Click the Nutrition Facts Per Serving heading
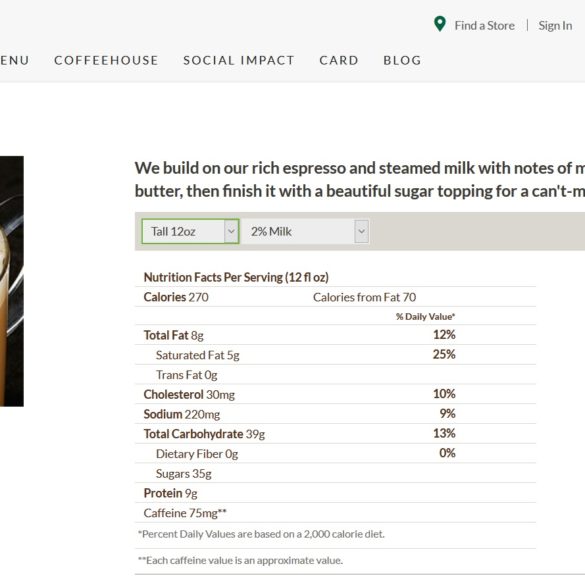Image resolution: width=585 pixels, height=585 pixels. point(236,277)
